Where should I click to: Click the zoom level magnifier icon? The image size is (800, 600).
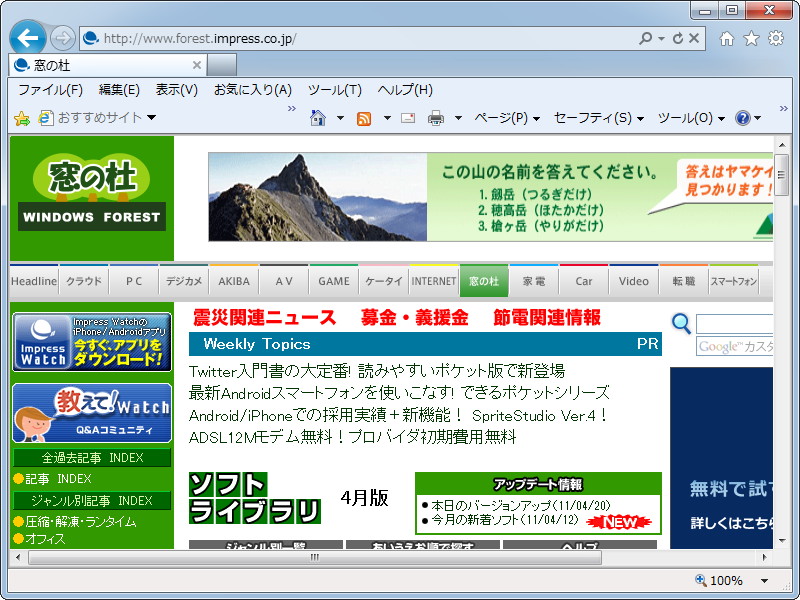(x=701, y=580)
